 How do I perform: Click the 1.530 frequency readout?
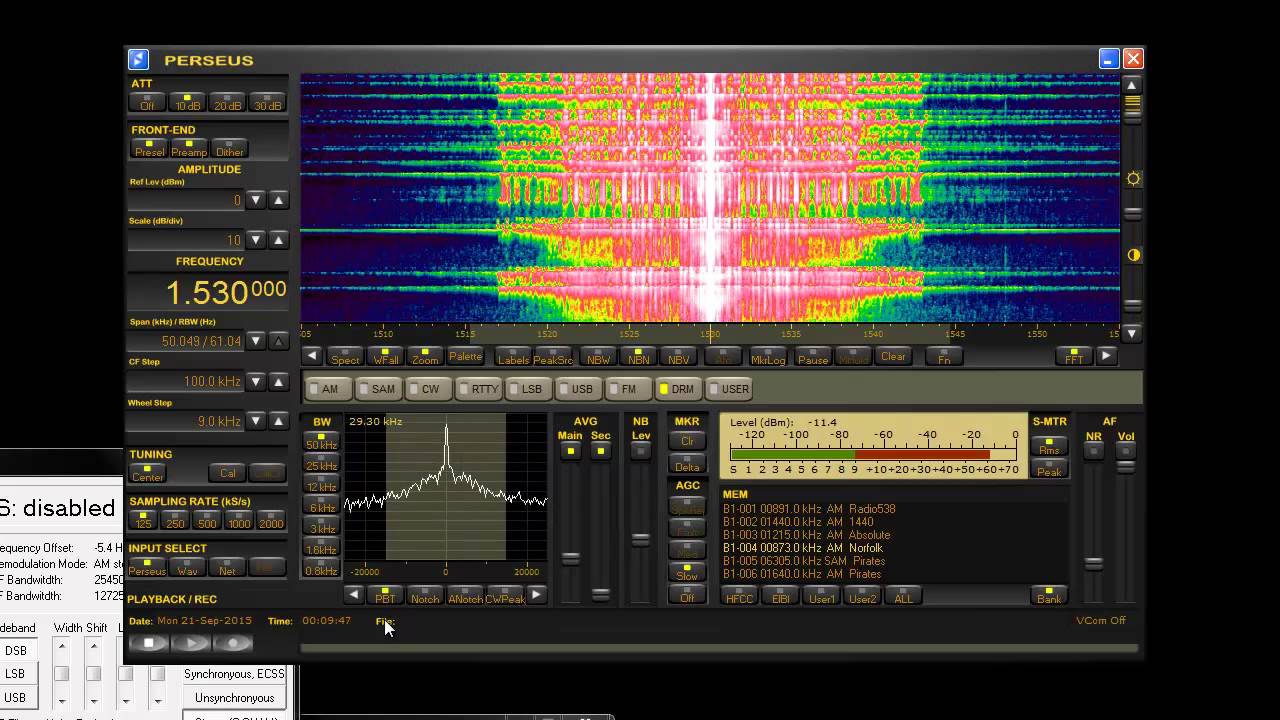click(x=225, y=293)
